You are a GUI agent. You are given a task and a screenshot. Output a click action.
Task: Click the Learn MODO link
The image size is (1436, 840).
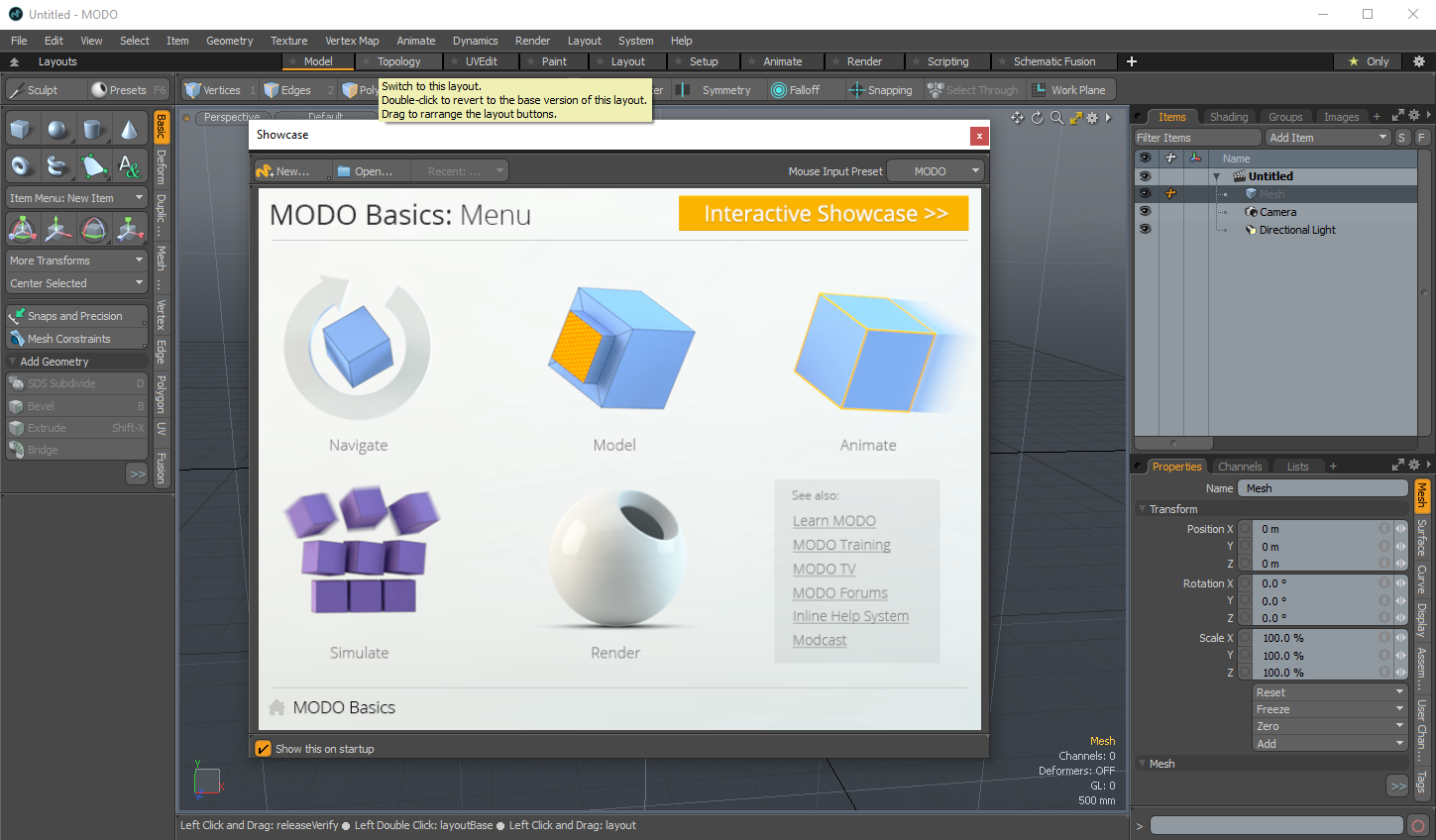(834, 521)
